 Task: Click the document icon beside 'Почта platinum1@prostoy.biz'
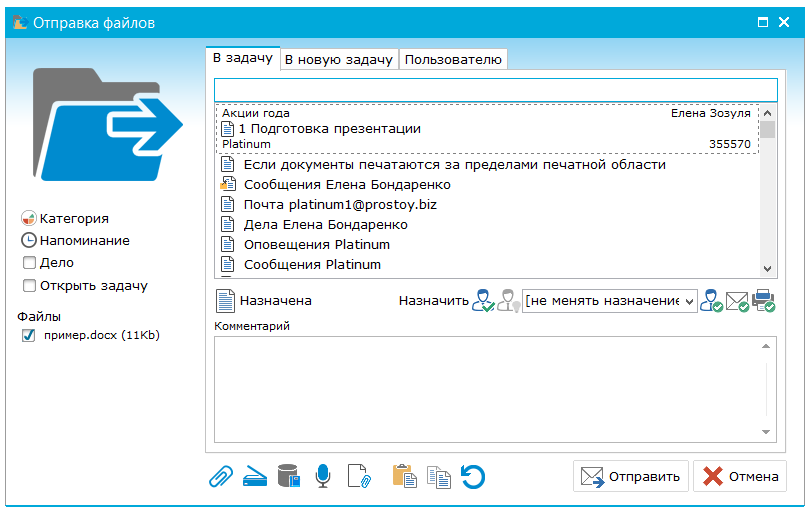pos(228,204)
